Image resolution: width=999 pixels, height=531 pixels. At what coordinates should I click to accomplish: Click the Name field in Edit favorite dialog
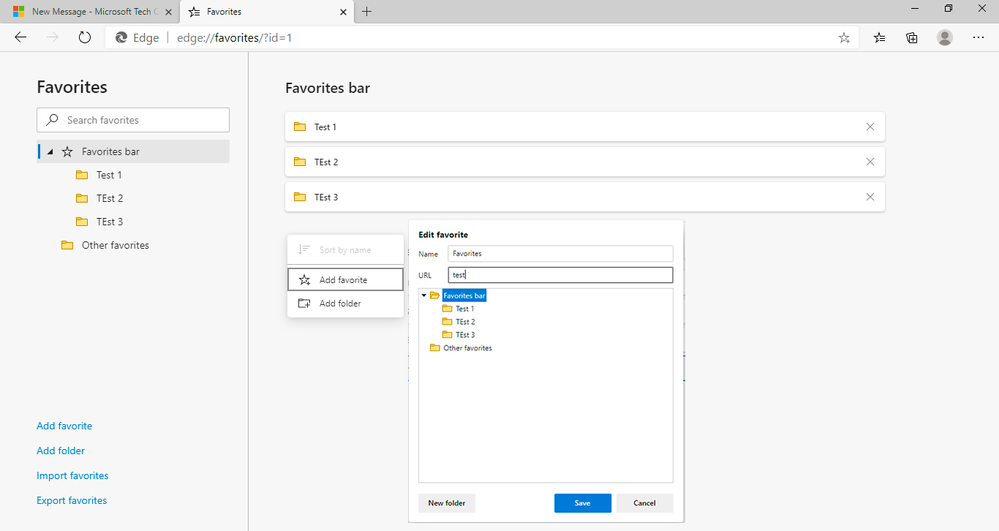point(560,254)
